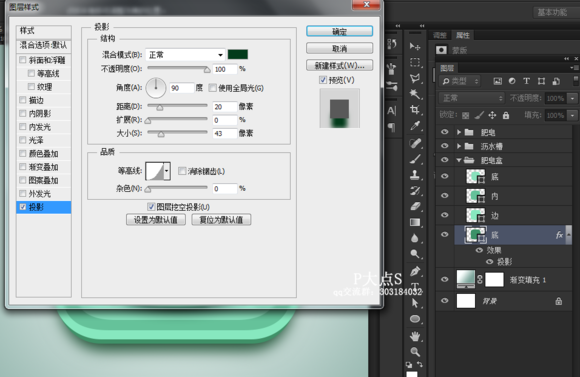Open layer 不透明度 dropdown arrow

coord(573,98)
